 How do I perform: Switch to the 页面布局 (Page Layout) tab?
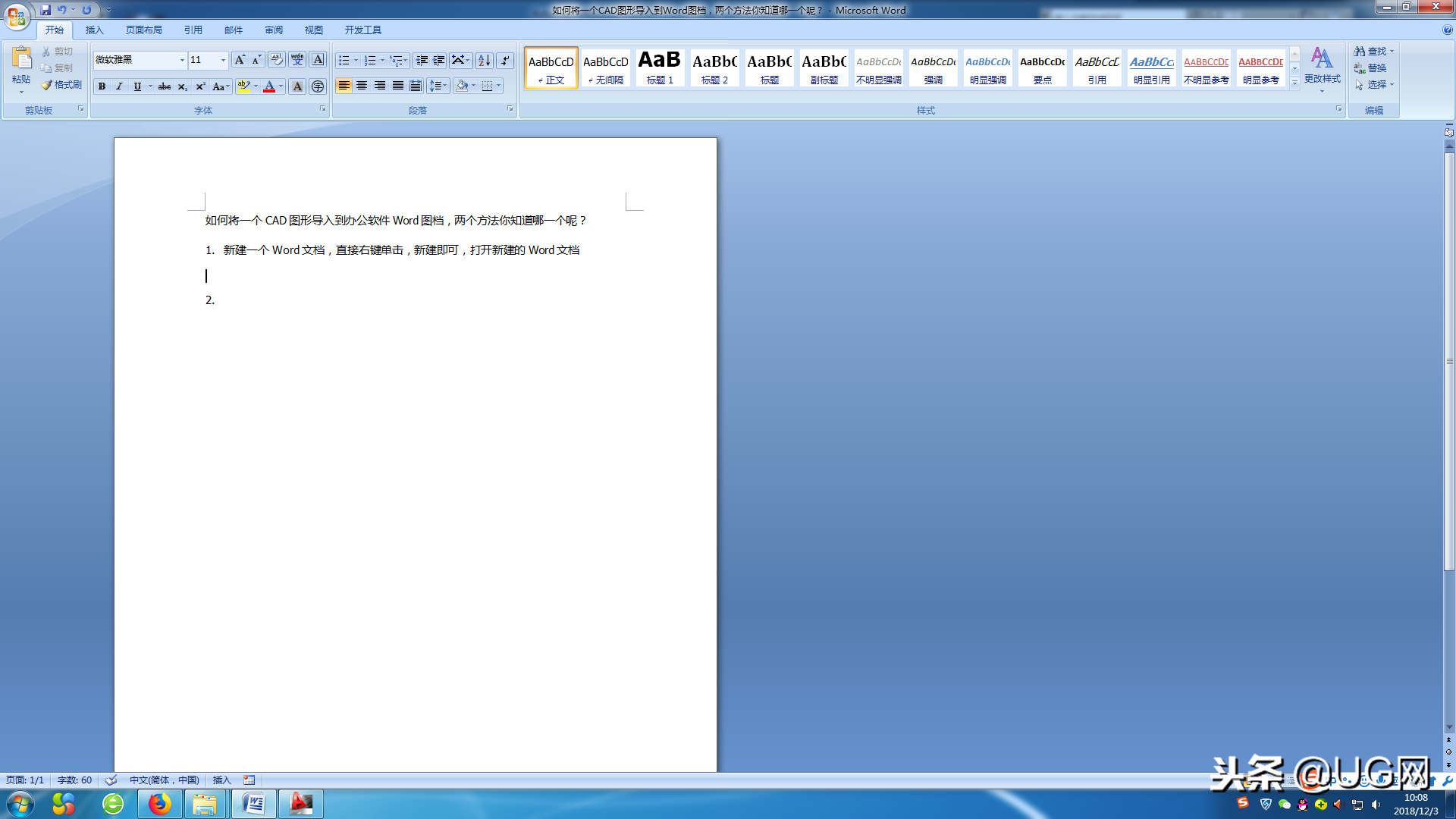coord(144,30)
